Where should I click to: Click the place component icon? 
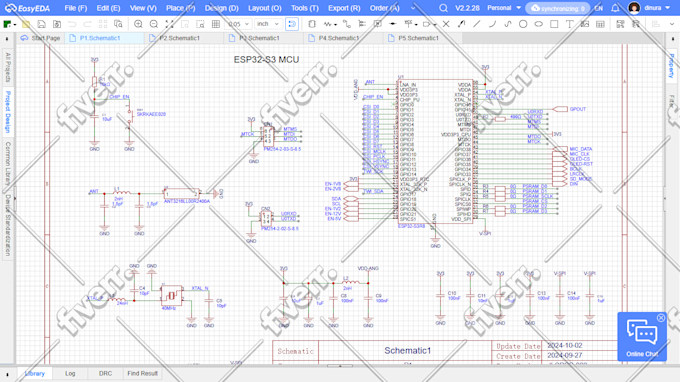tap(312, 24)
